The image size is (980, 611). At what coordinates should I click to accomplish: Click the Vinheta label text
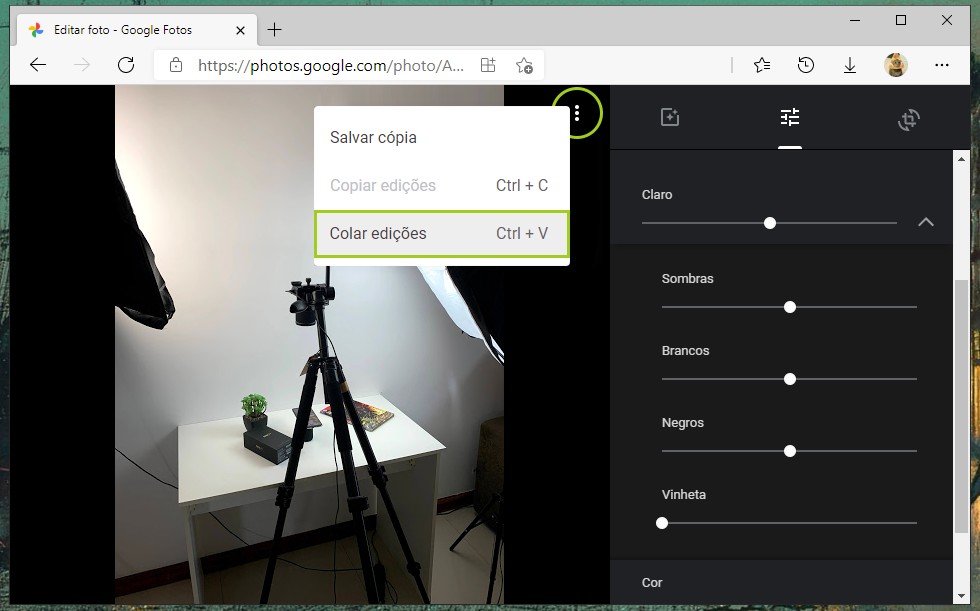click(684, 495)
